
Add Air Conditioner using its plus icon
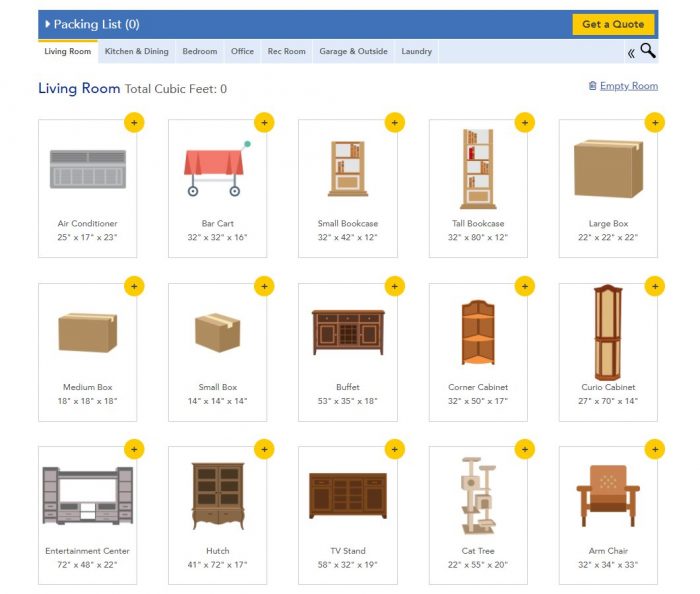[x=134, y=122]
